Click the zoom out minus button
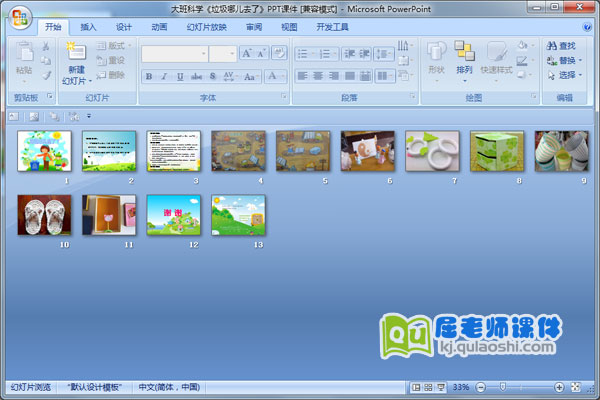The height and width of the screenshot is (400, 600). (481, 387)
